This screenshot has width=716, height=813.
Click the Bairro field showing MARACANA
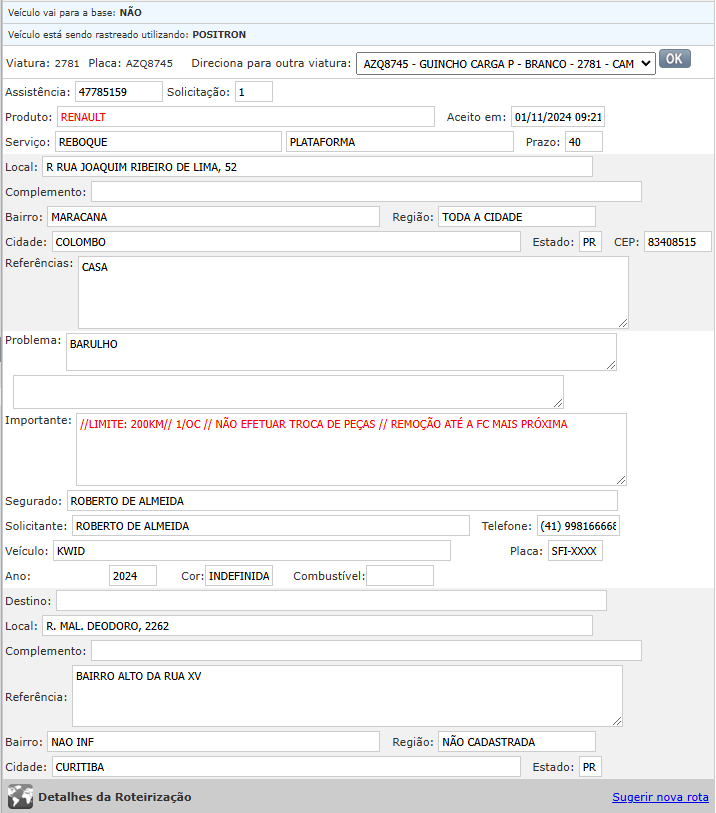(214, 217)
